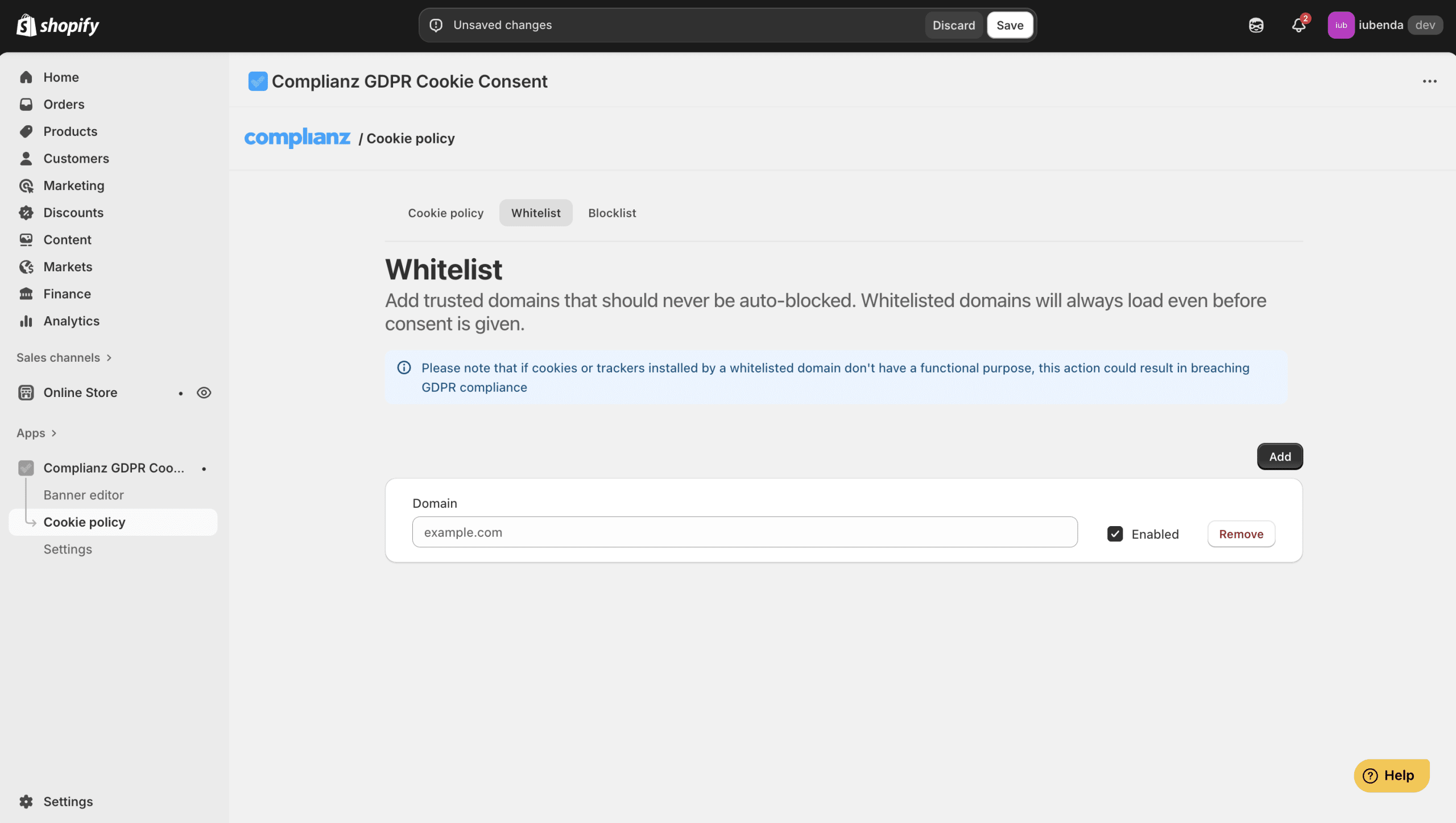
Task: Open the Discounts section
Action: [73, 213]
